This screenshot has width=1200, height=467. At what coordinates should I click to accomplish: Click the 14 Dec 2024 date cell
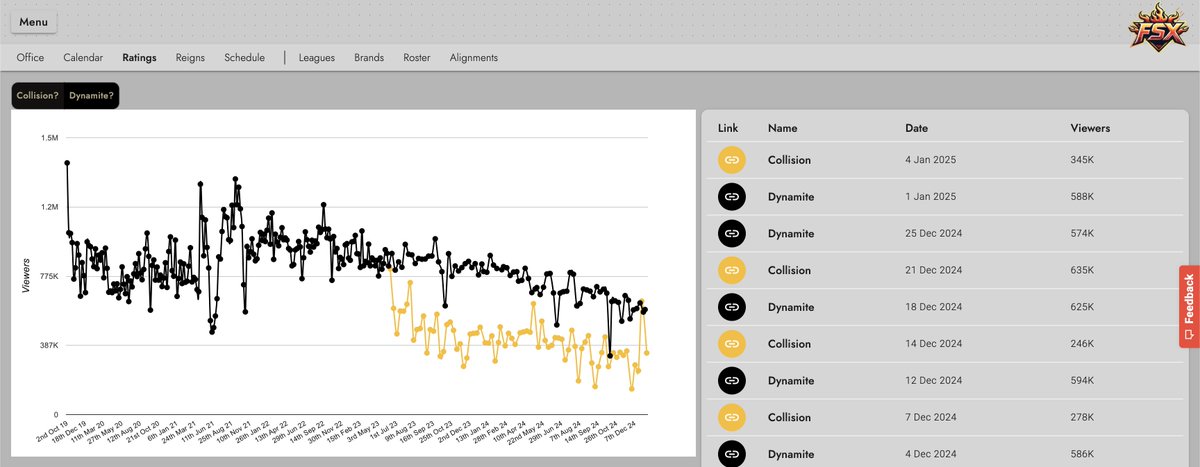click(934, 343)
